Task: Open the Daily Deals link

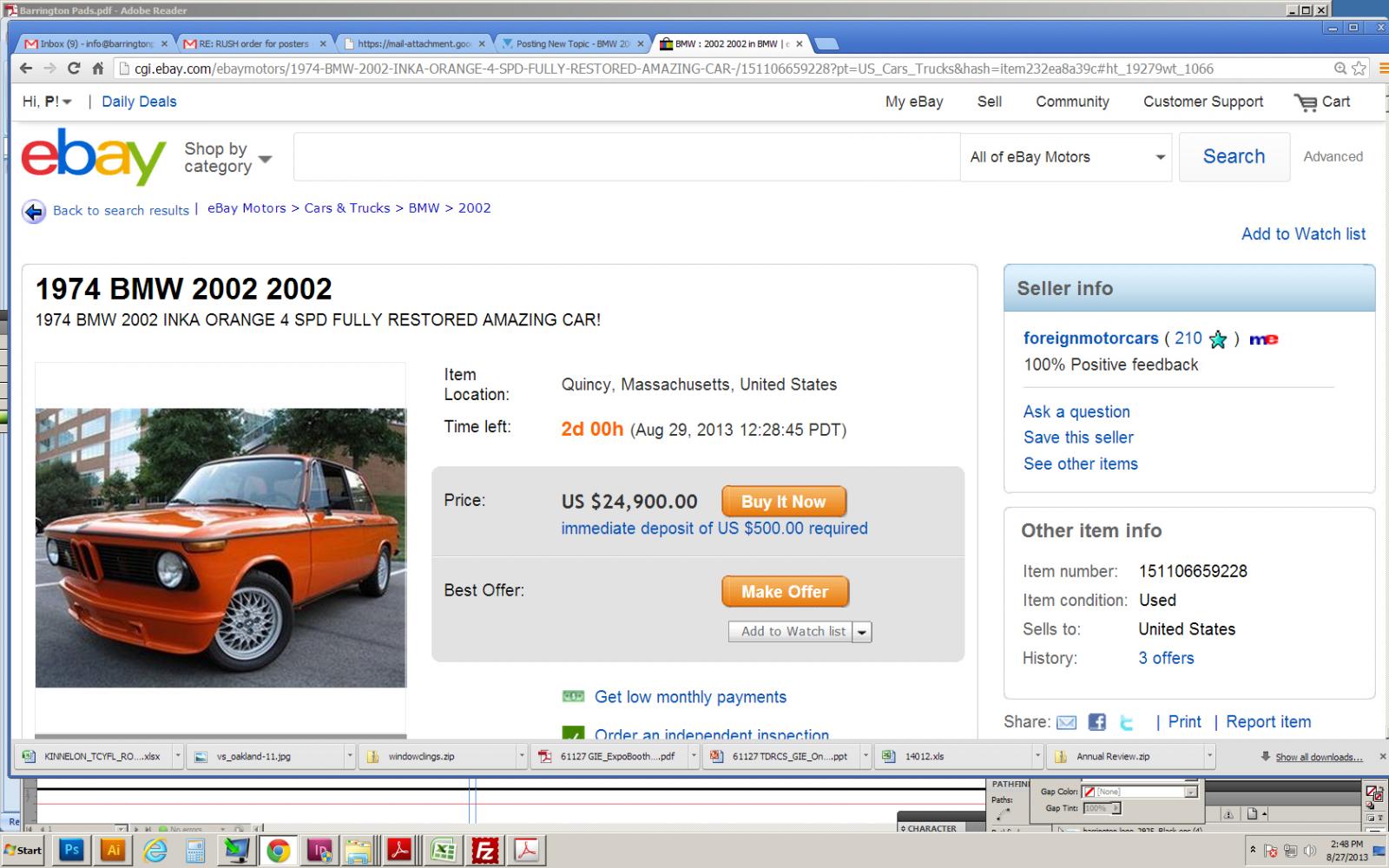Action: click(139, 102)
